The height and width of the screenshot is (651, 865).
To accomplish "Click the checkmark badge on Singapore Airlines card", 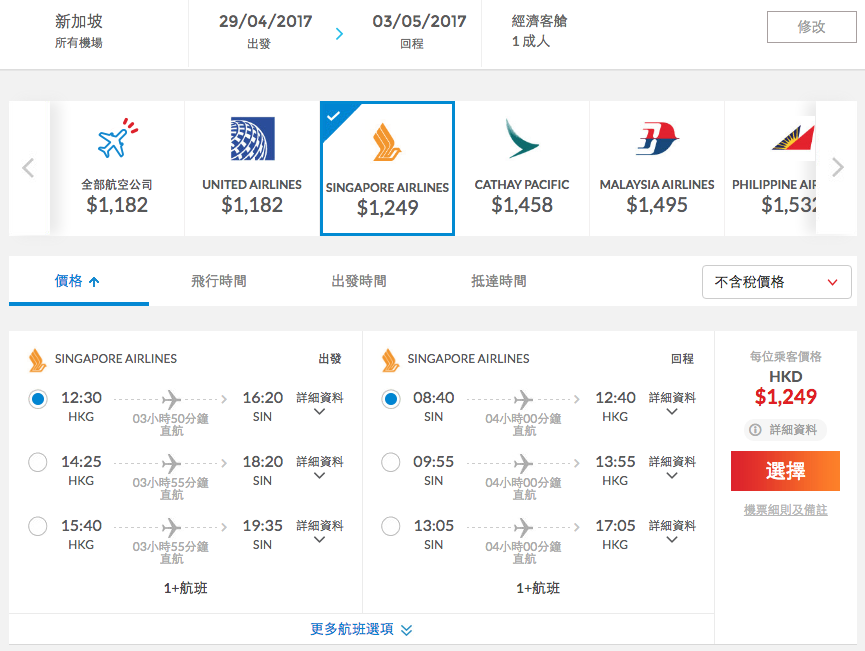I will [333, 116].
